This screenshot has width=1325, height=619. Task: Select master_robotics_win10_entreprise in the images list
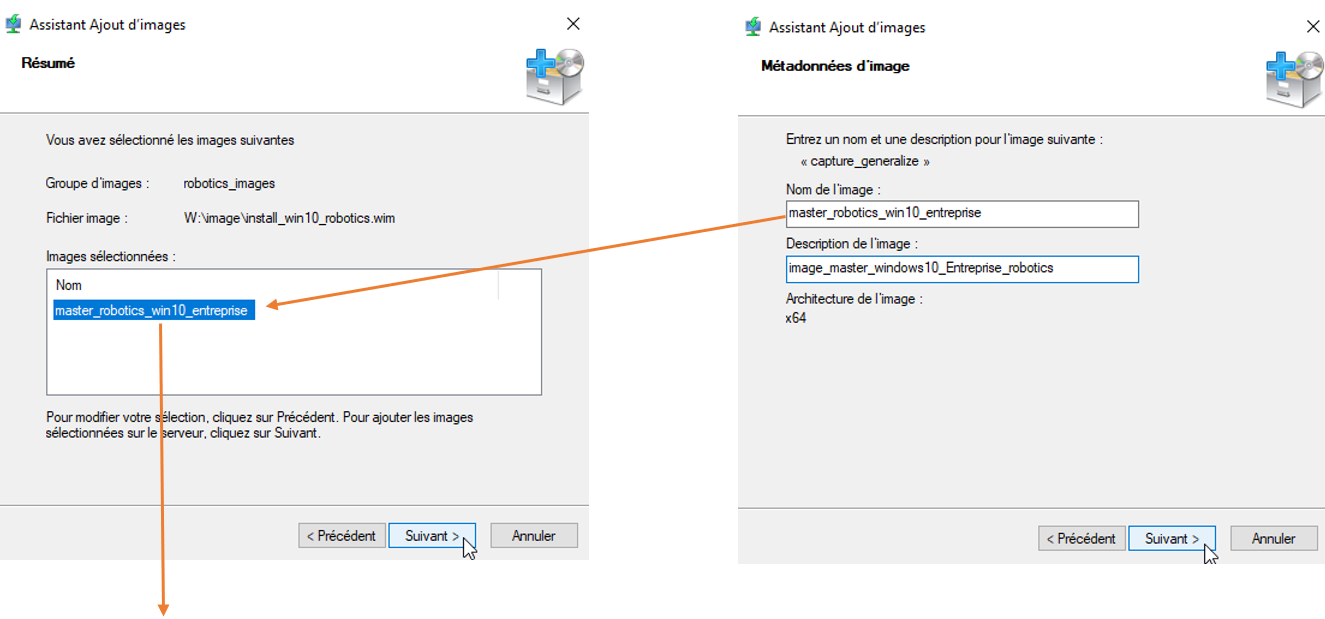(151, 310)
